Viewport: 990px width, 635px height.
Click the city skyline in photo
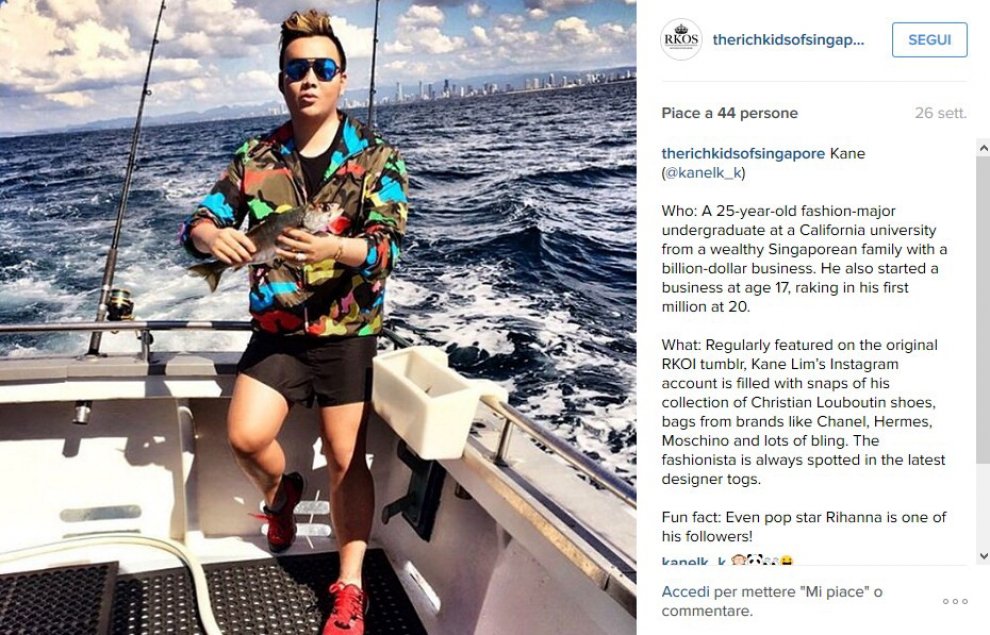tap(505, 88)
